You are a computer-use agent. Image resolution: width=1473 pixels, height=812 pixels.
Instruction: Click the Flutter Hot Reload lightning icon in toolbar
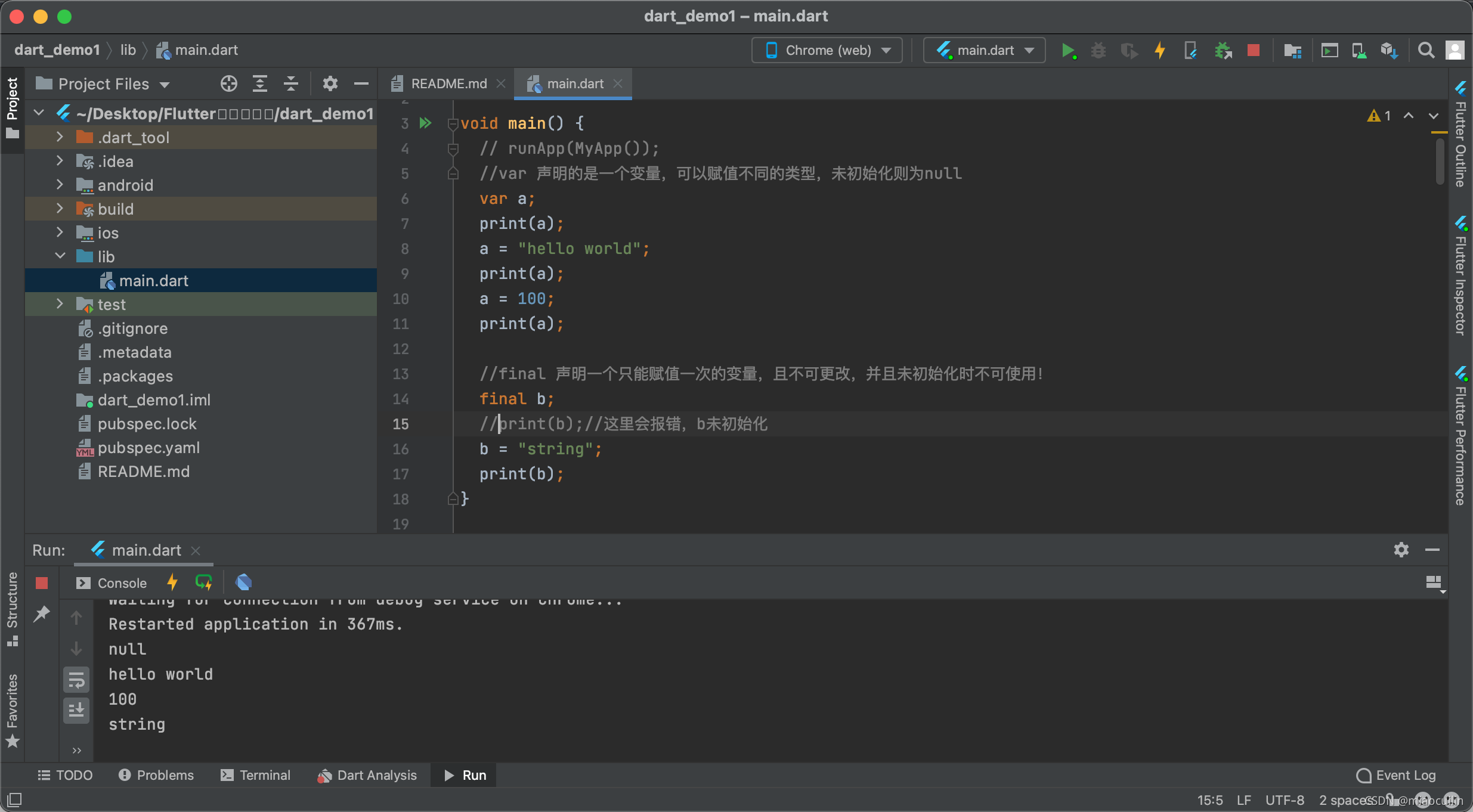1160,51
